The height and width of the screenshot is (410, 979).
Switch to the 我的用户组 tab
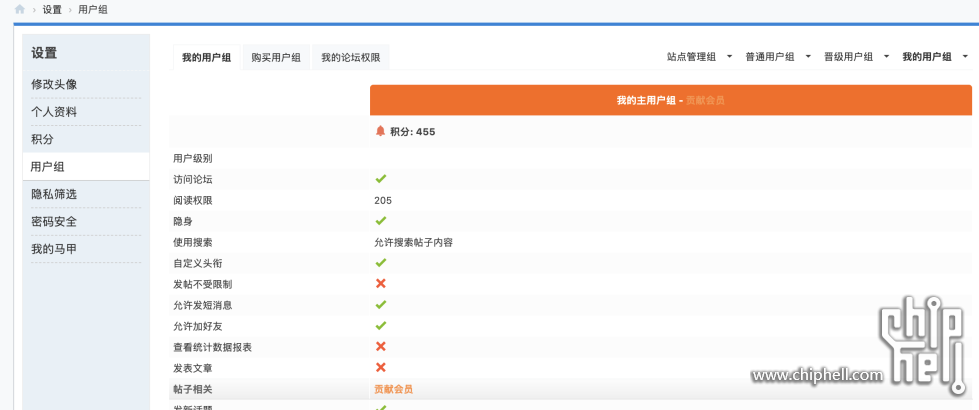[207, 57]
